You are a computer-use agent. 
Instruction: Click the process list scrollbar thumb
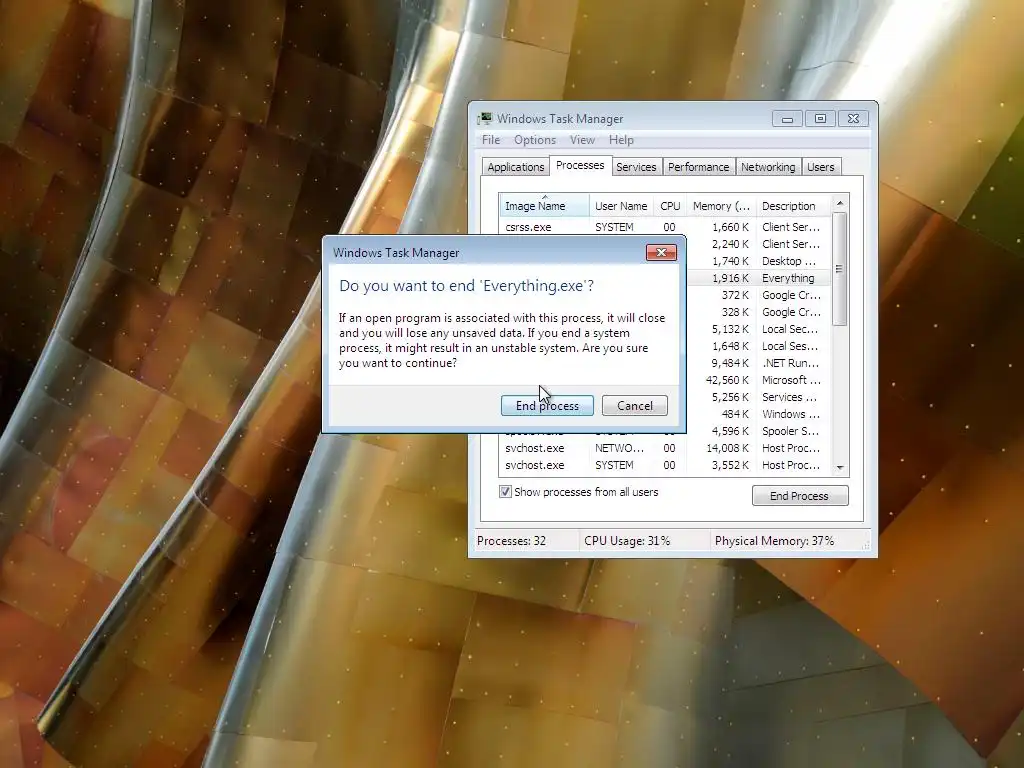(840, 268)
